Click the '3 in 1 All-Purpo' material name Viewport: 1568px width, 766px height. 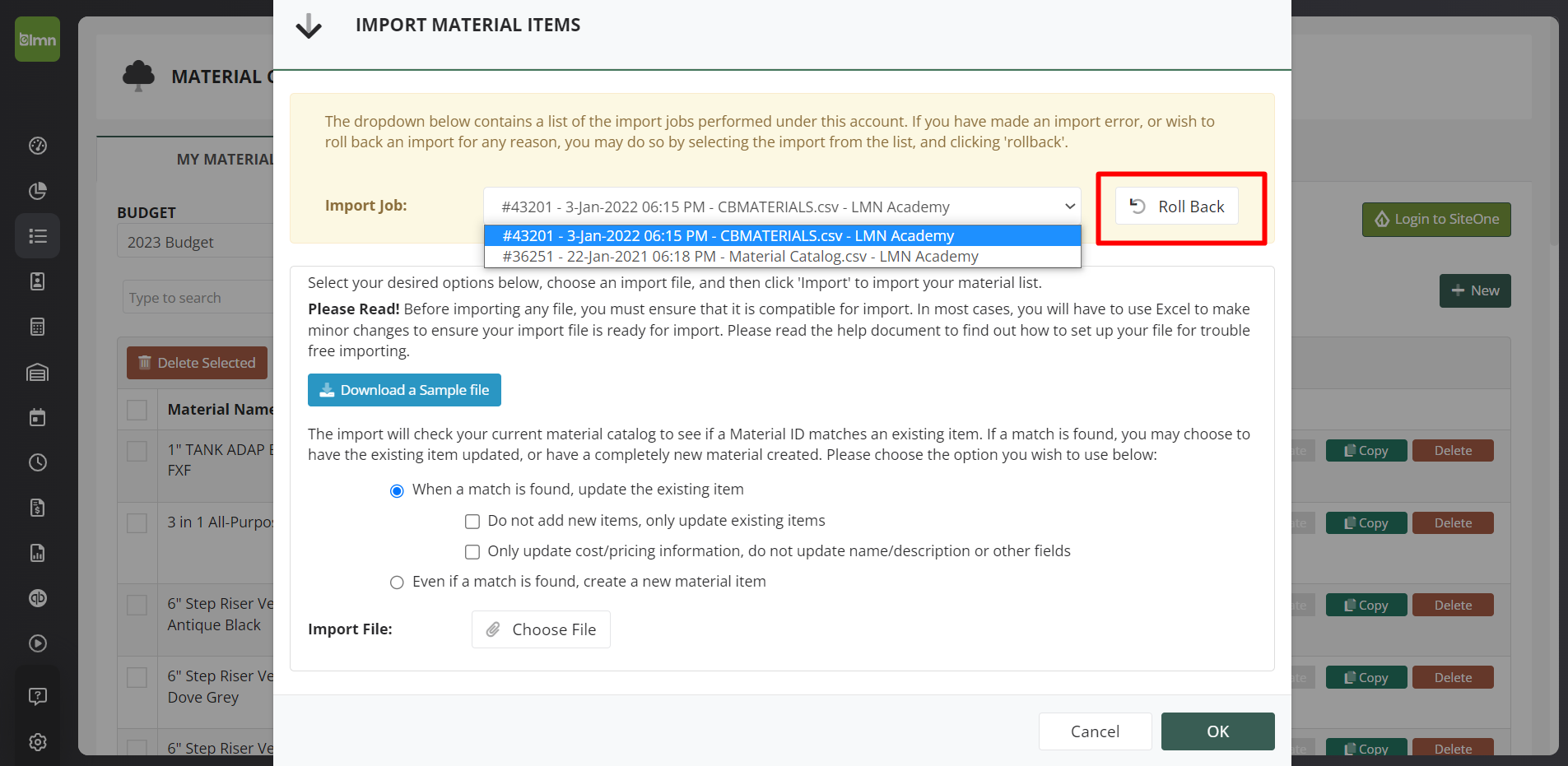(220, 522)
